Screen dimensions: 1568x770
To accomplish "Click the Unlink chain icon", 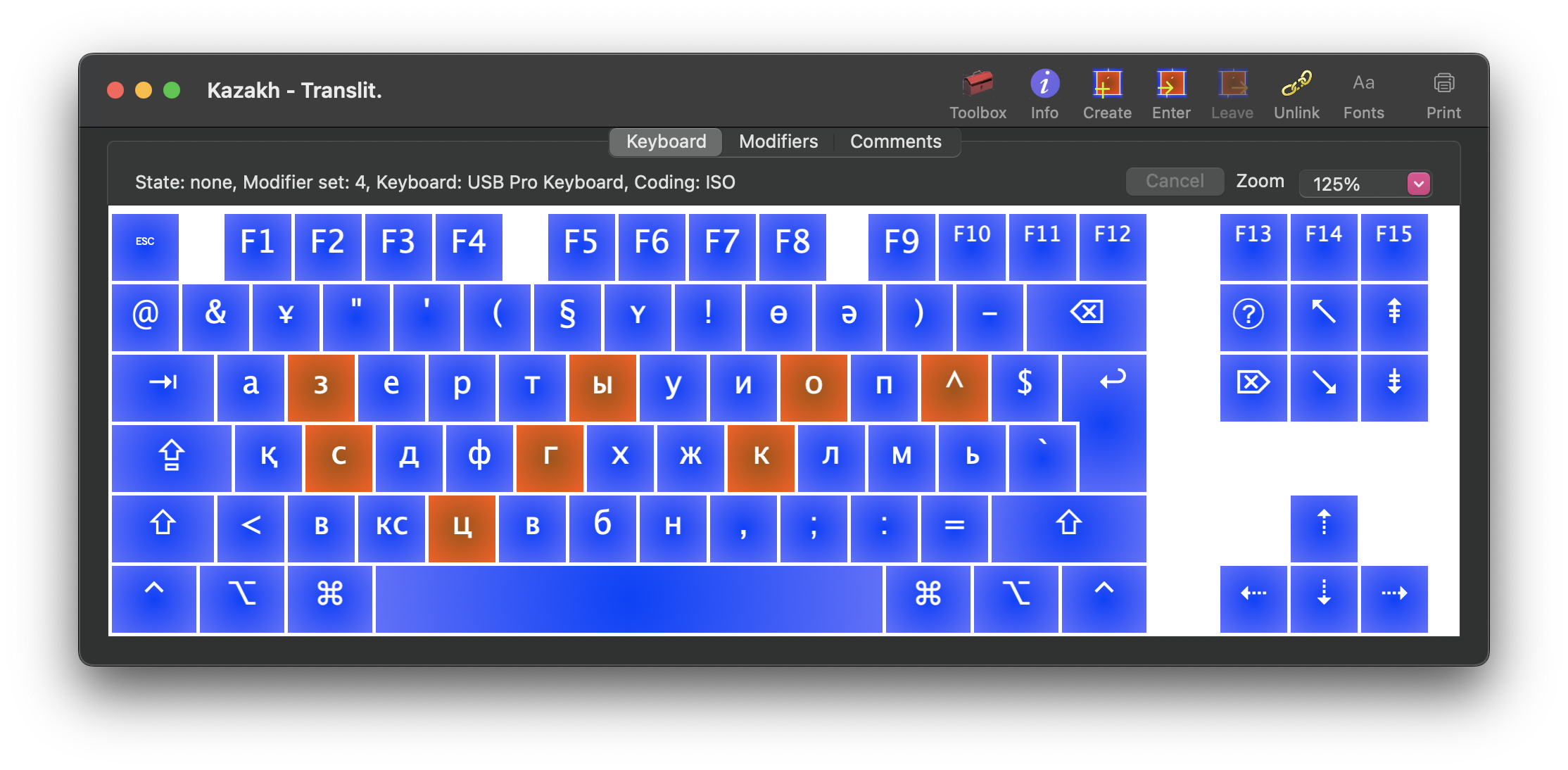I will tap(1296, 84).
